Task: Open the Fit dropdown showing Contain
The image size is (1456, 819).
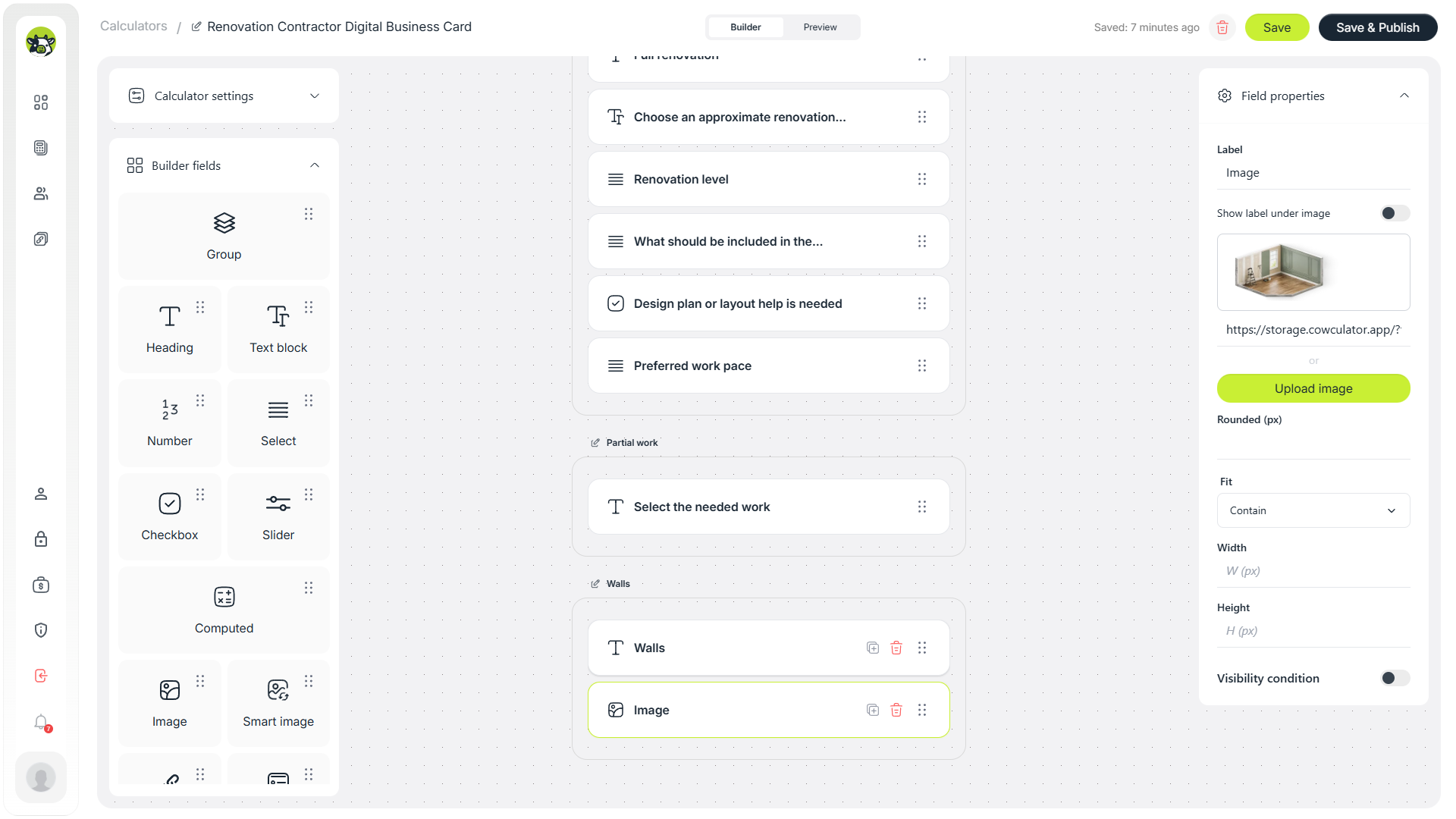Action: coord(1313,510)
